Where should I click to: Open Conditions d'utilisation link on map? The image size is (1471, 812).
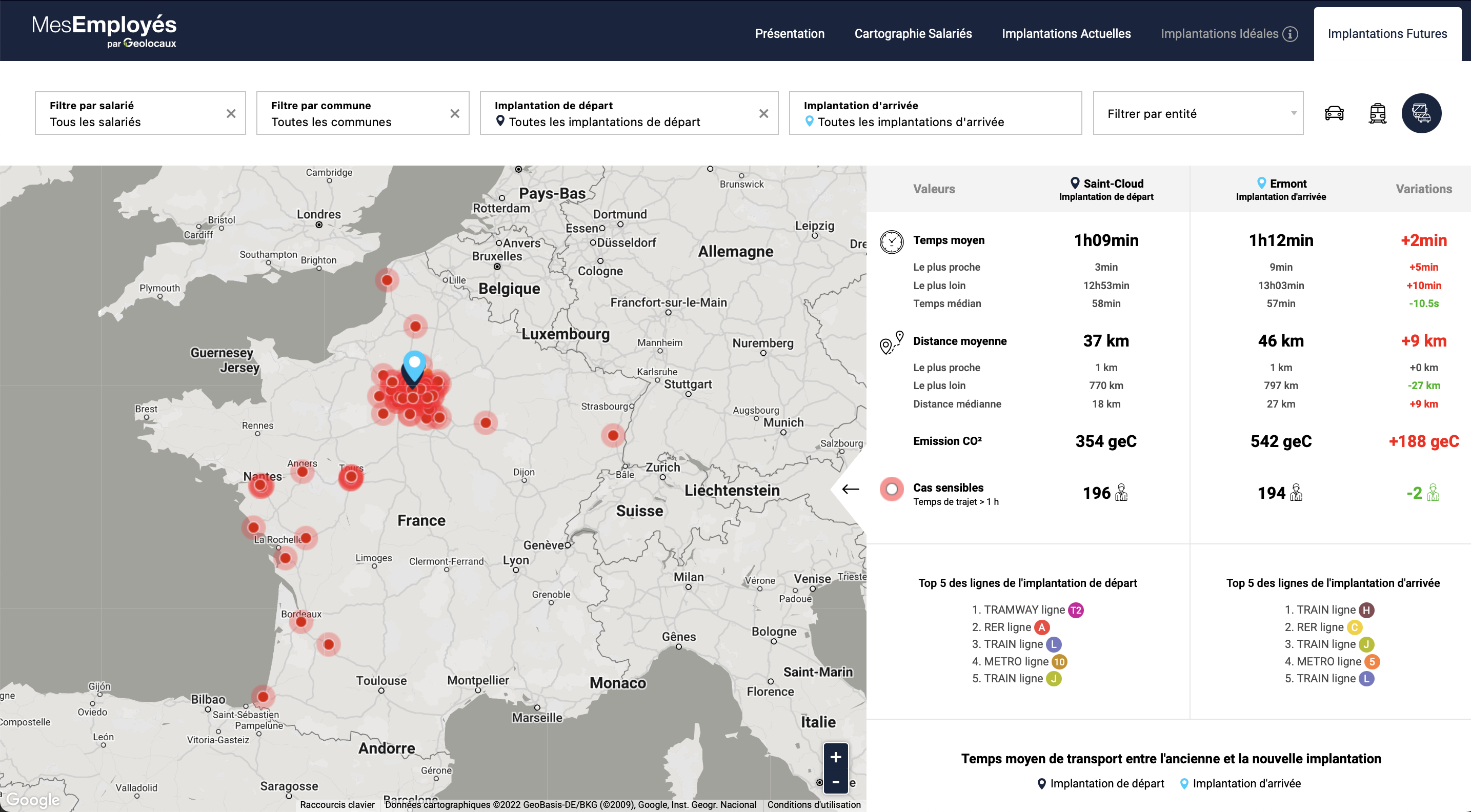(x=813, y=805)
